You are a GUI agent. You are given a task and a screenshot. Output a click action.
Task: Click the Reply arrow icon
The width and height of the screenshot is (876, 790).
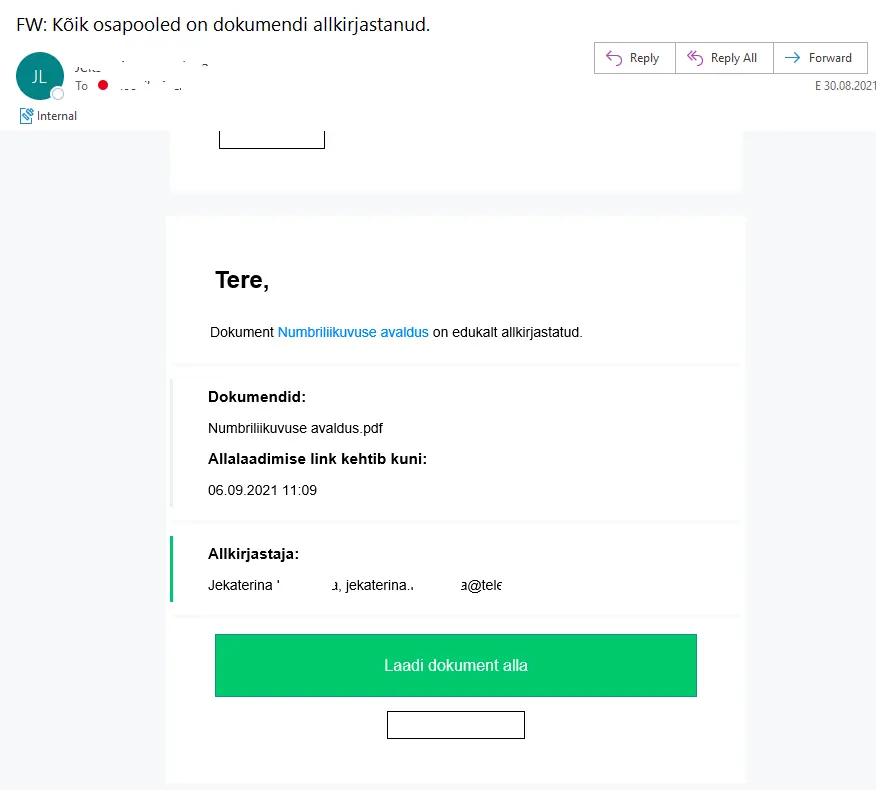(614, 58)
